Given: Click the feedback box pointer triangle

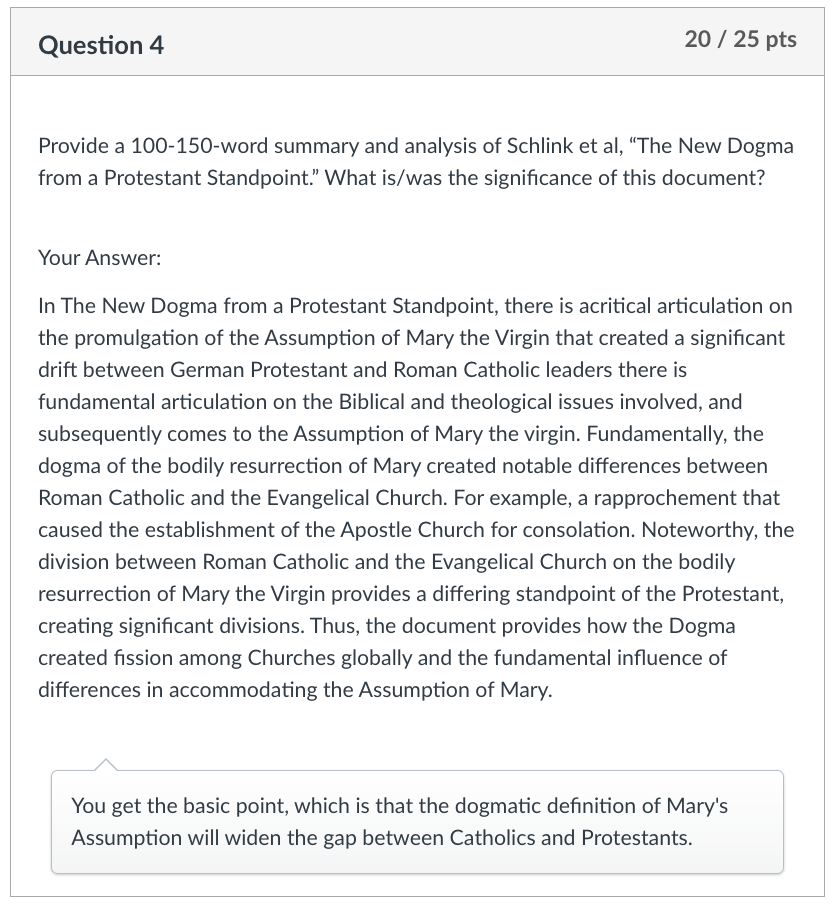Looking at the screenshot, I should [105, 764].
